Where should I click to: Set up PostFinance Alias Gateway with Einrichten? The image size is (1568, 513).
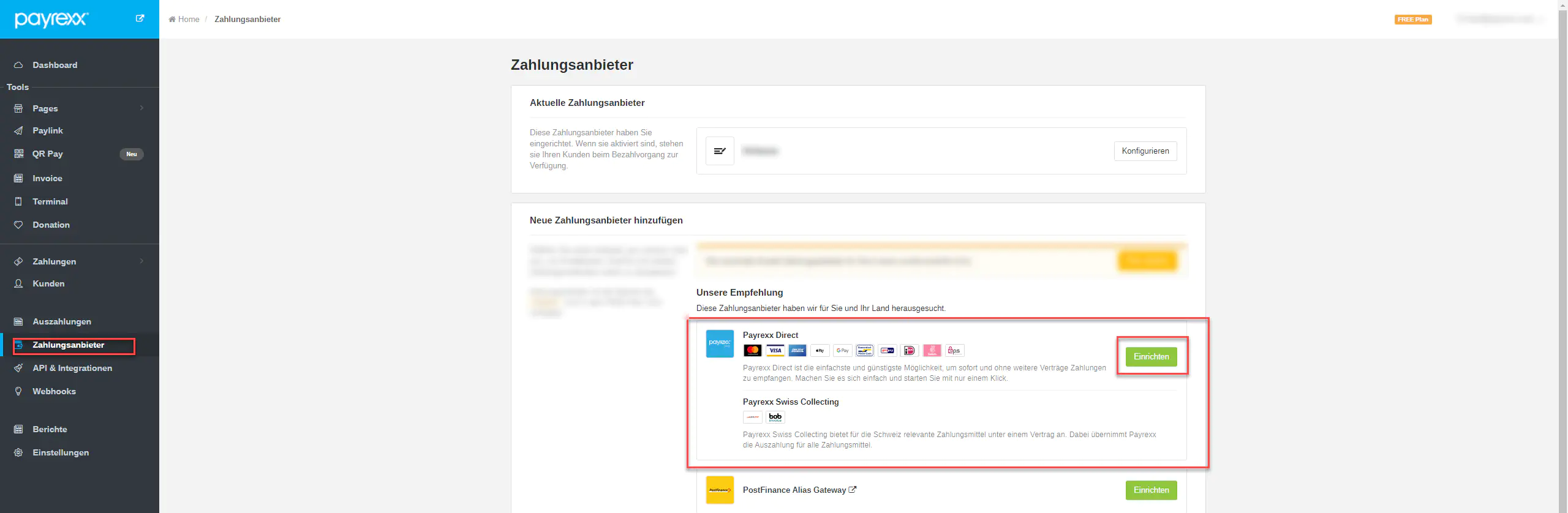click(1151, 490)
